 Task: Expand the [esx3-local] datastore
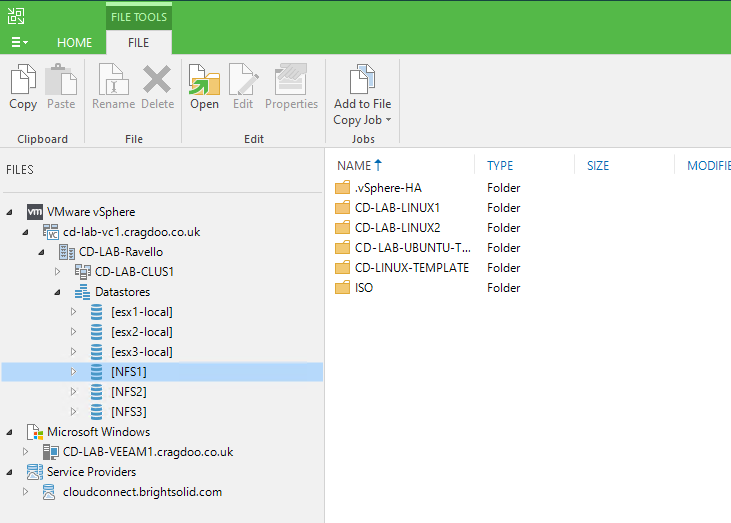tap(73, 351)
